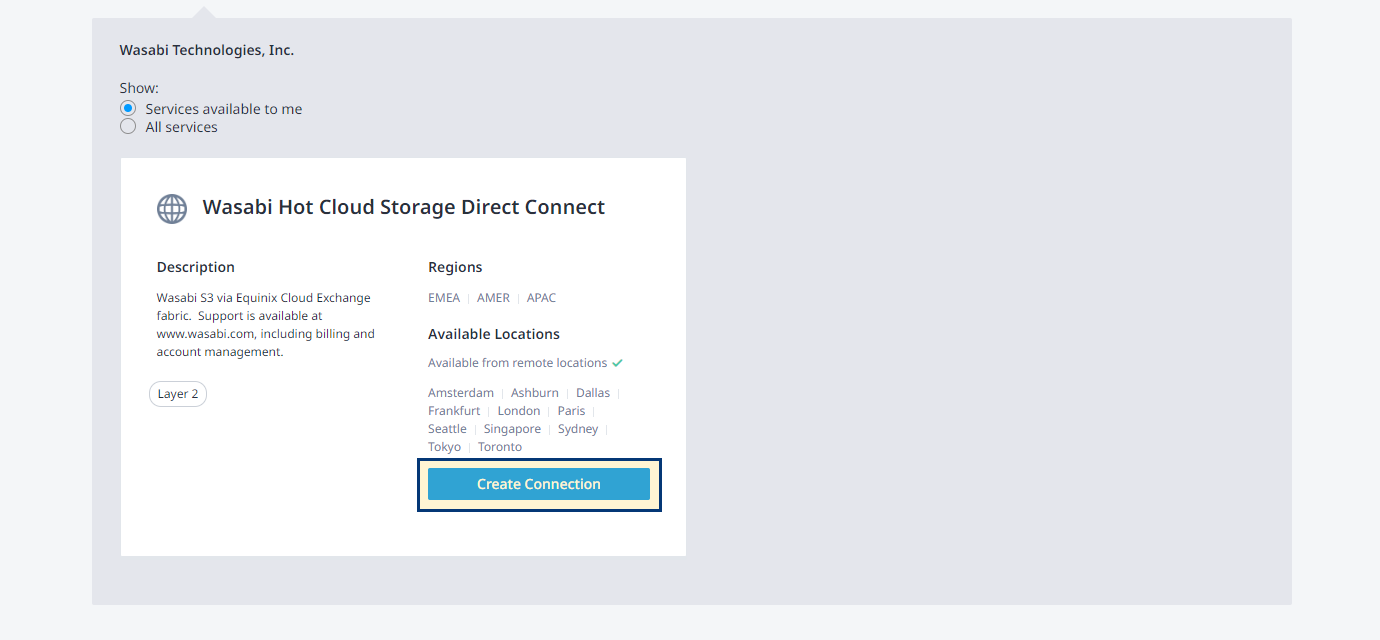Click the APAC region
The height and width of the screenshot is (640, 1380).
541,298
